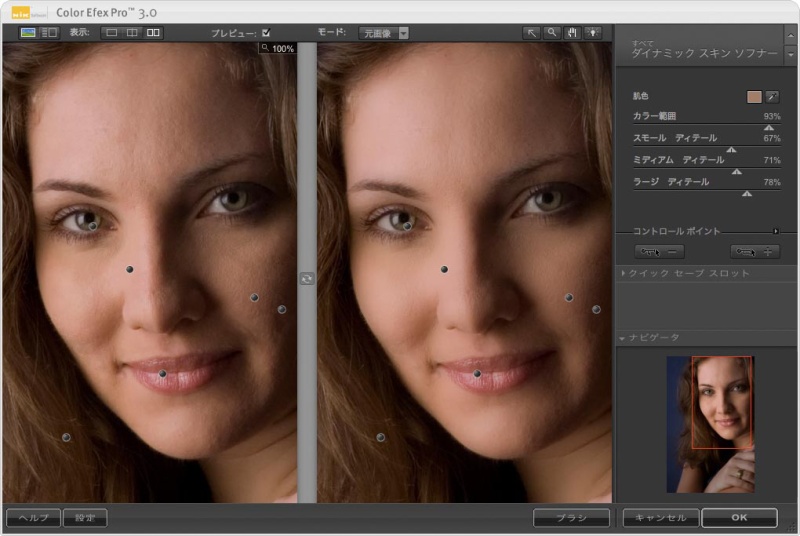Select hair control point in left preview
The width and height of the screenshot is (800, 536).
(66, 438)
